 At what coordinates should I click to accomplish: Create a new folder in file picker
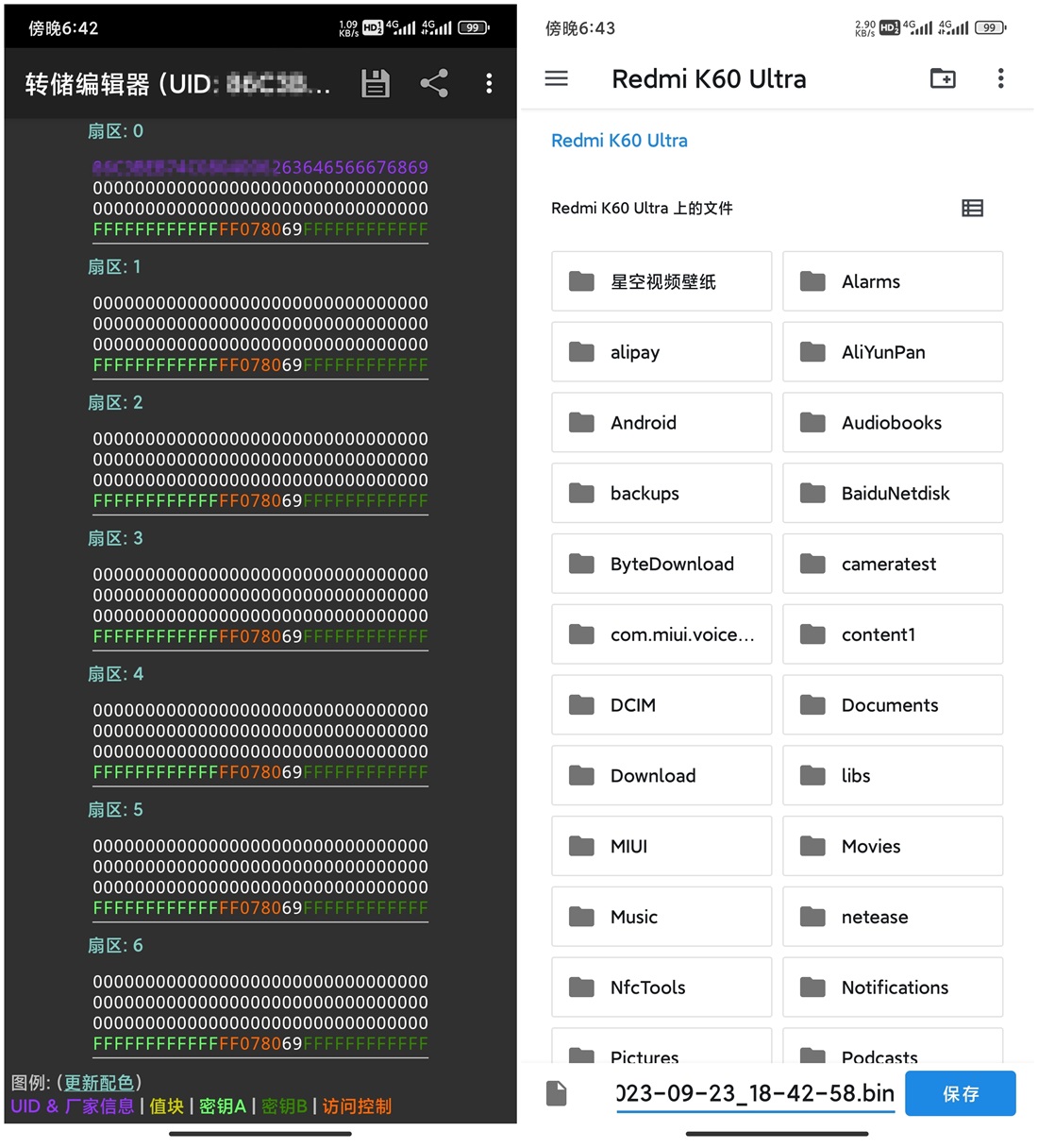tap(943, 78)
